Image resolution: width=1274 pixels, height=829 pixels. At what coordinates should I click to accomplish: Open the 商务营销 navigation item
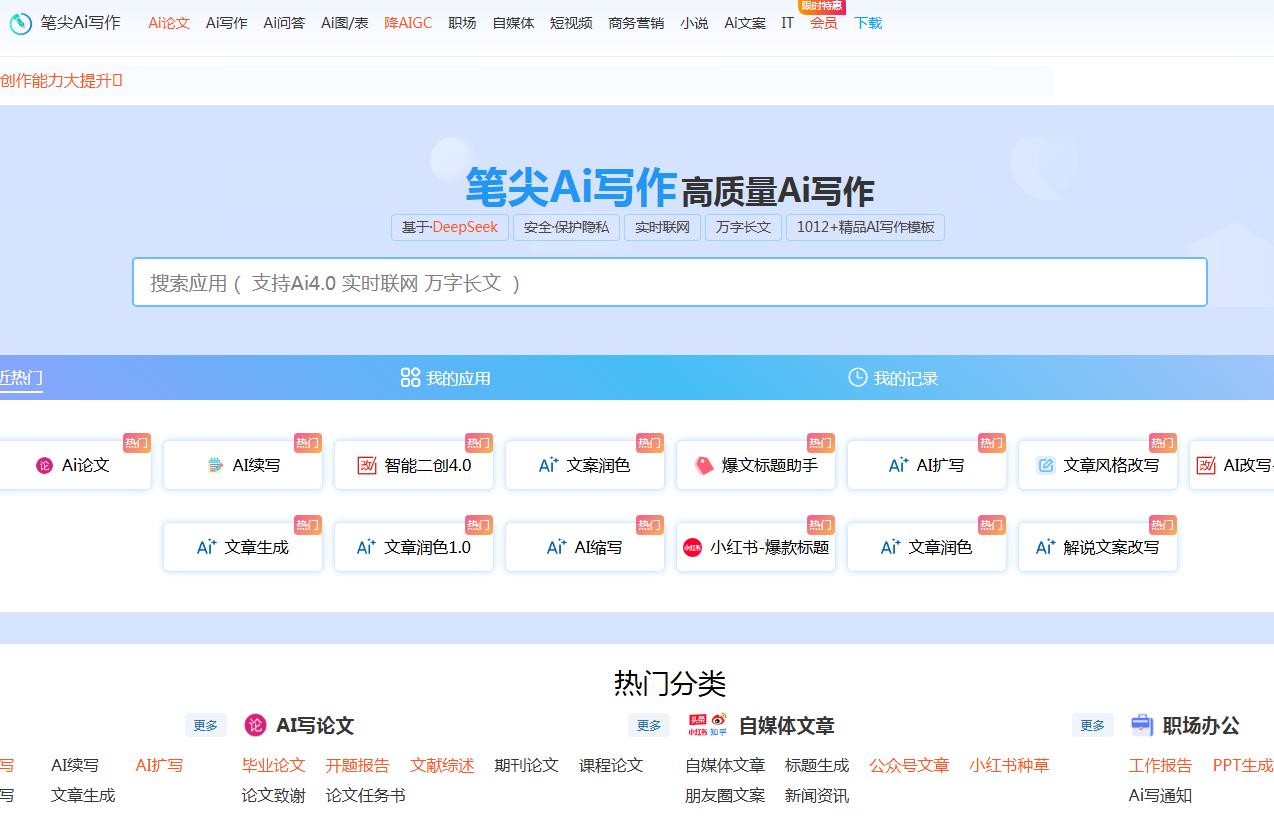(x=636, y=23)
